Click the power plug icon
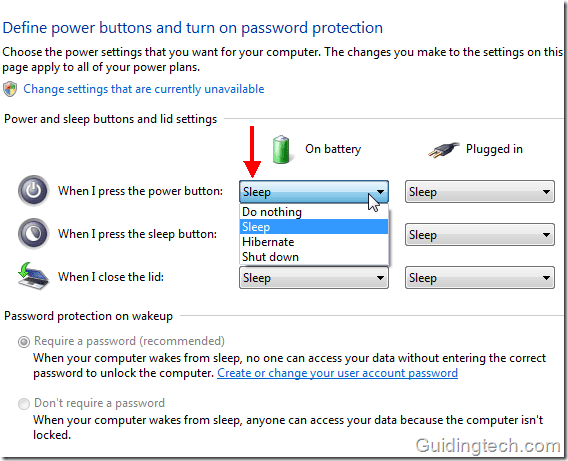This screenshot has height=461, width=568. click(x=443, y=150)
